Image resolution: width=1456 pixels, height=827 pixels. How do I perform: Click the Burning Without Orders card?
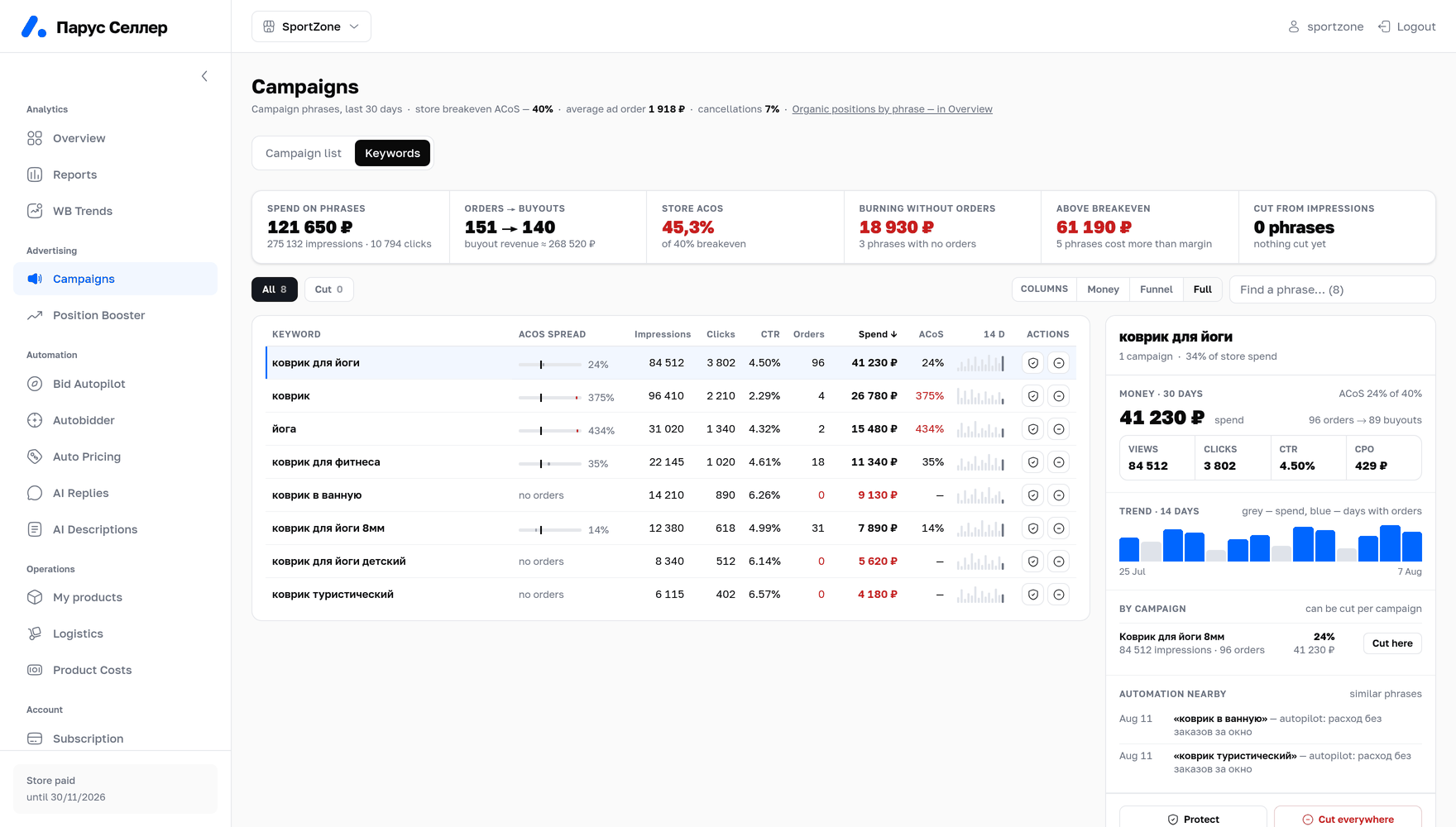tap(942, 227)
